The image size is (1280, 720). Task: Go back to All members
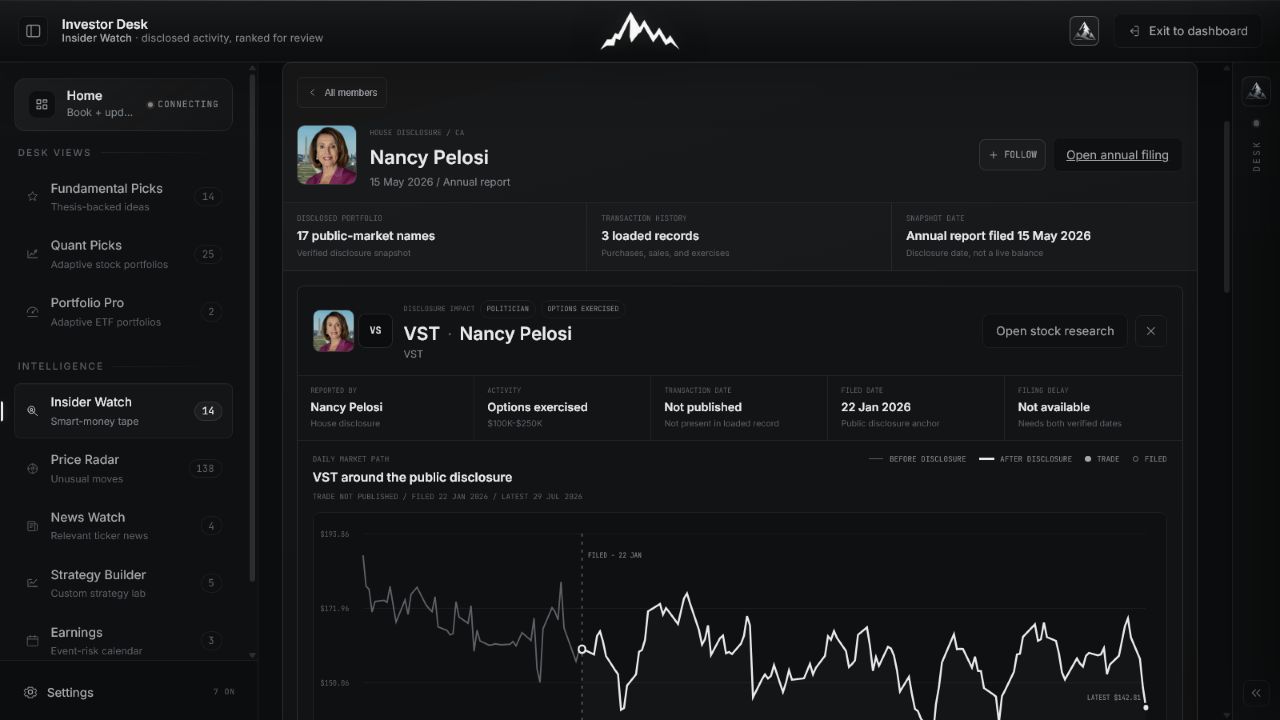(342, 93)
